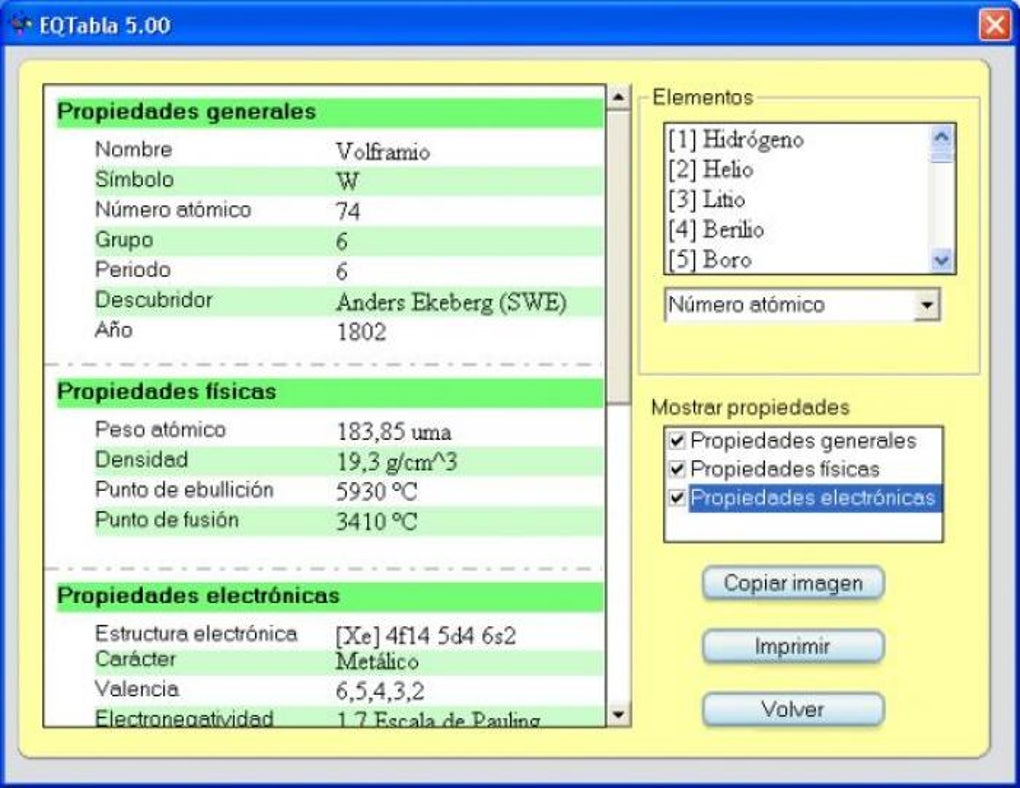Click the Peso atómico label

point(160,429)
